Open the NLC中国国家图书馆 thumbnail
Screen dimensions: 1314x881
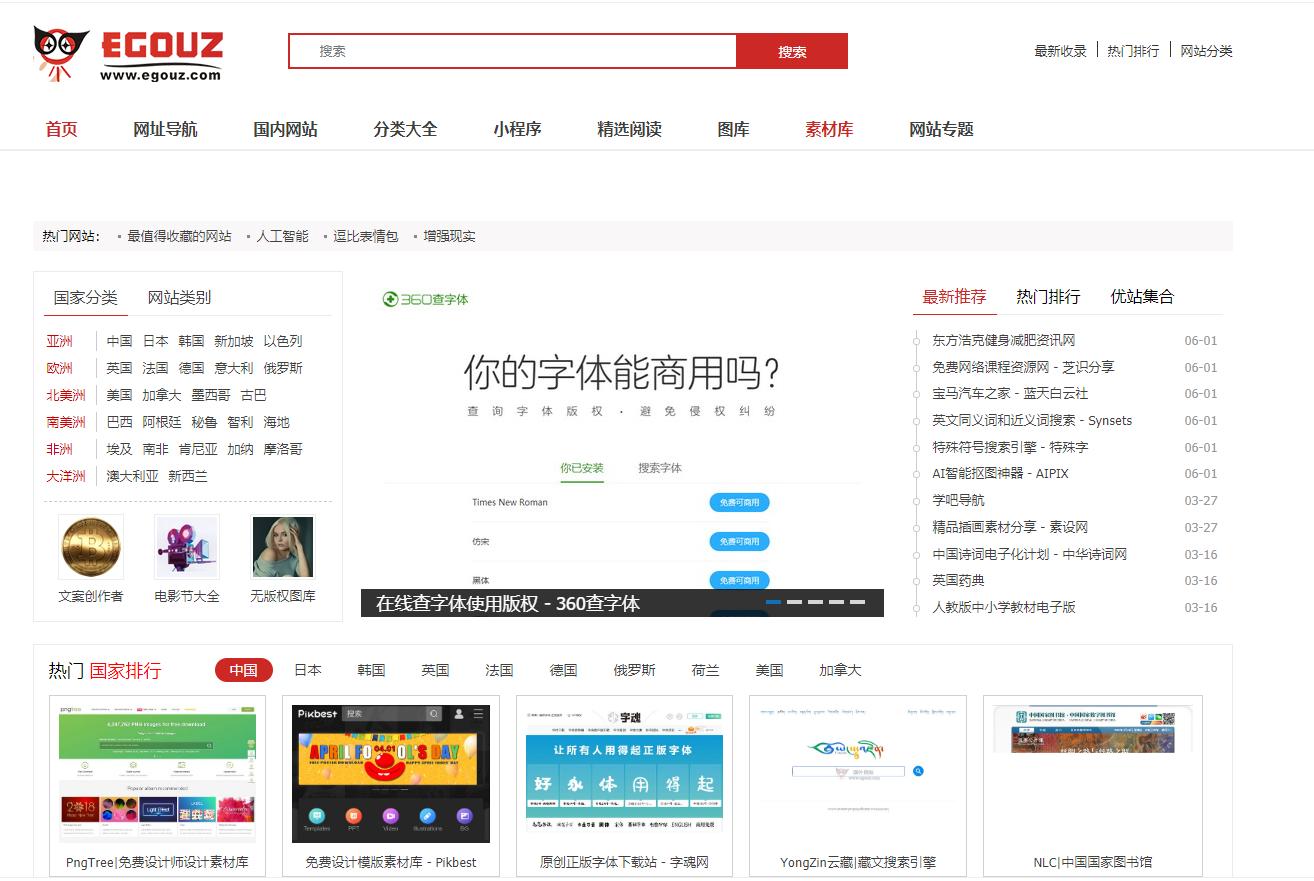click(x=1093, y=774)
